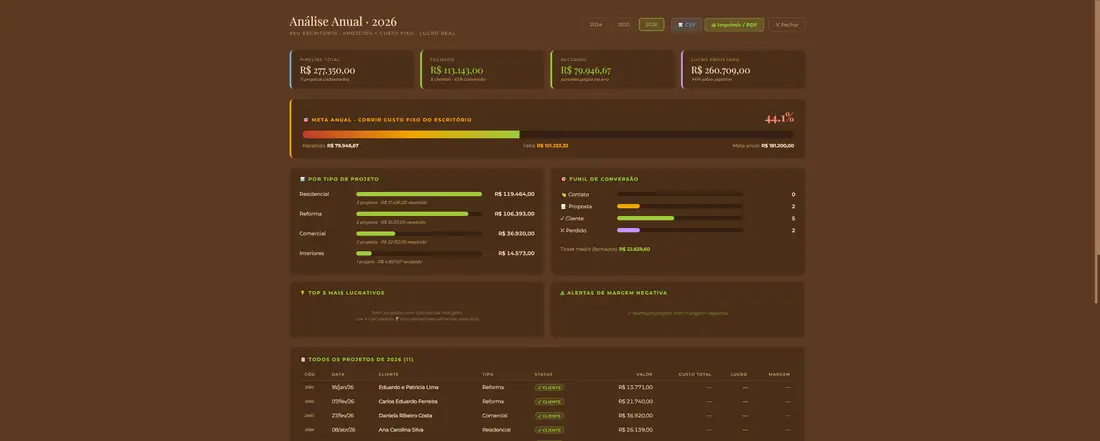Click the chart icon beside Por Tipo de Projeto
1100x441 pixels.
pos(302,179)
